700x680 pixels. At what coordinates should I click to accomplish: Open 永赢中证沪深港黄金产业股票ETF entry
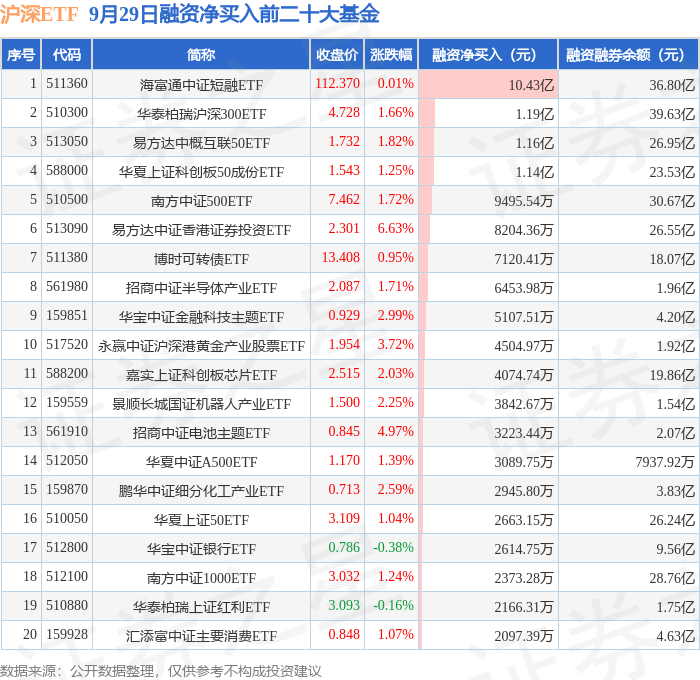(201, 346)
